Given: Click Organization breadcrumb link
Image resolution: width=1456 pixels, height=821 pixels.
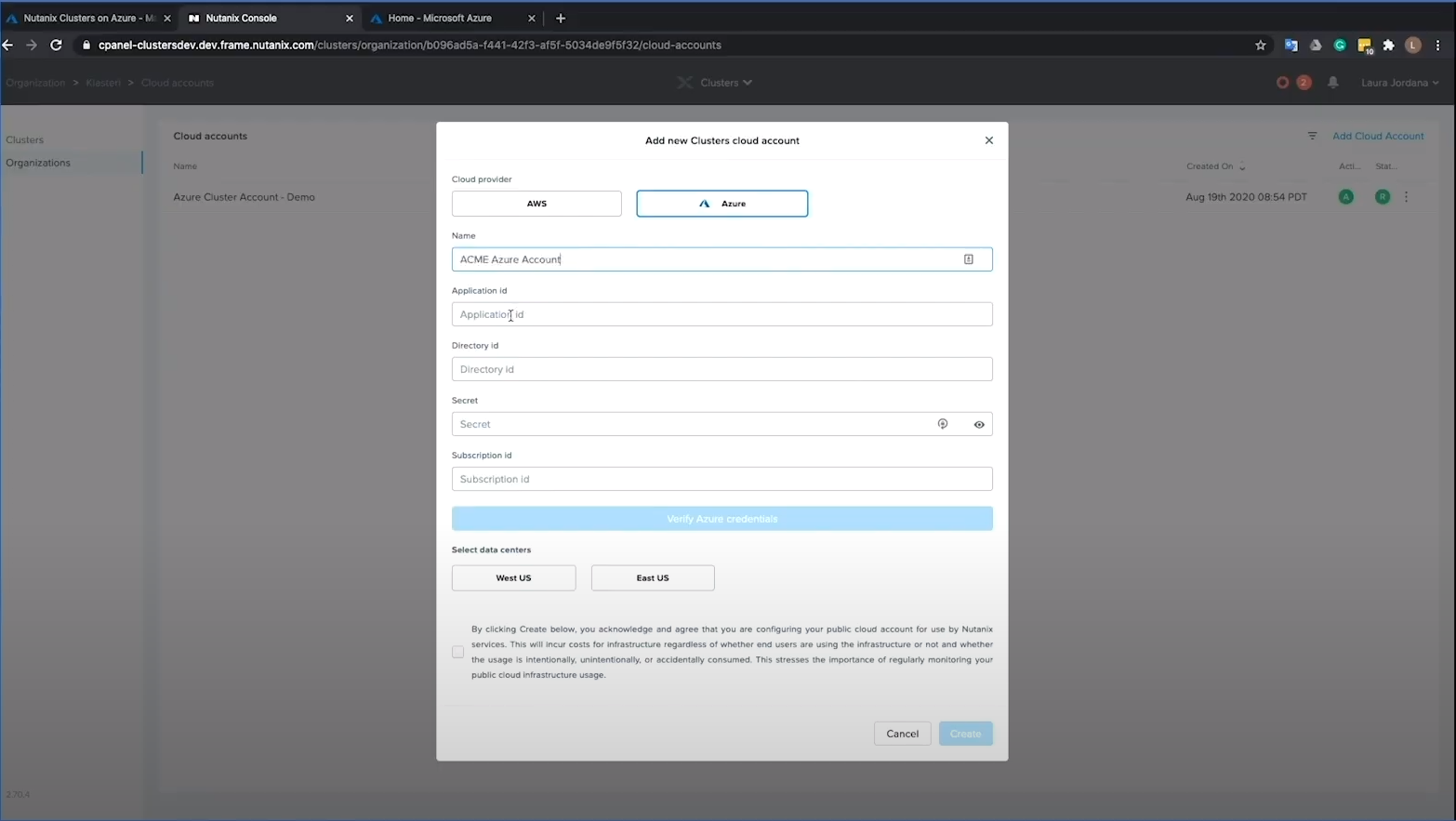Looking at the screenshot, I should [35, 83].
